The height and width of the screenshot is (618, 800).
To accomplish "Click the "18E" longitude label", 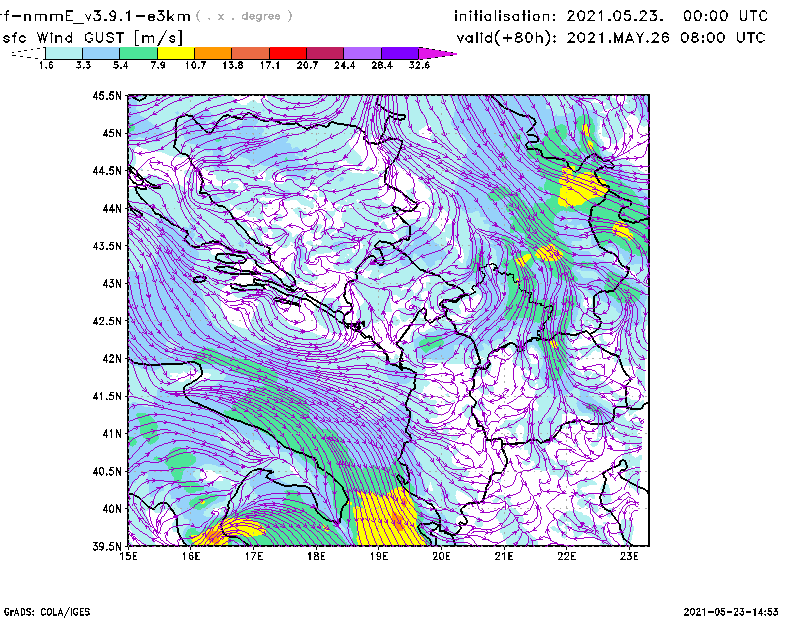I will click(316, 556).
